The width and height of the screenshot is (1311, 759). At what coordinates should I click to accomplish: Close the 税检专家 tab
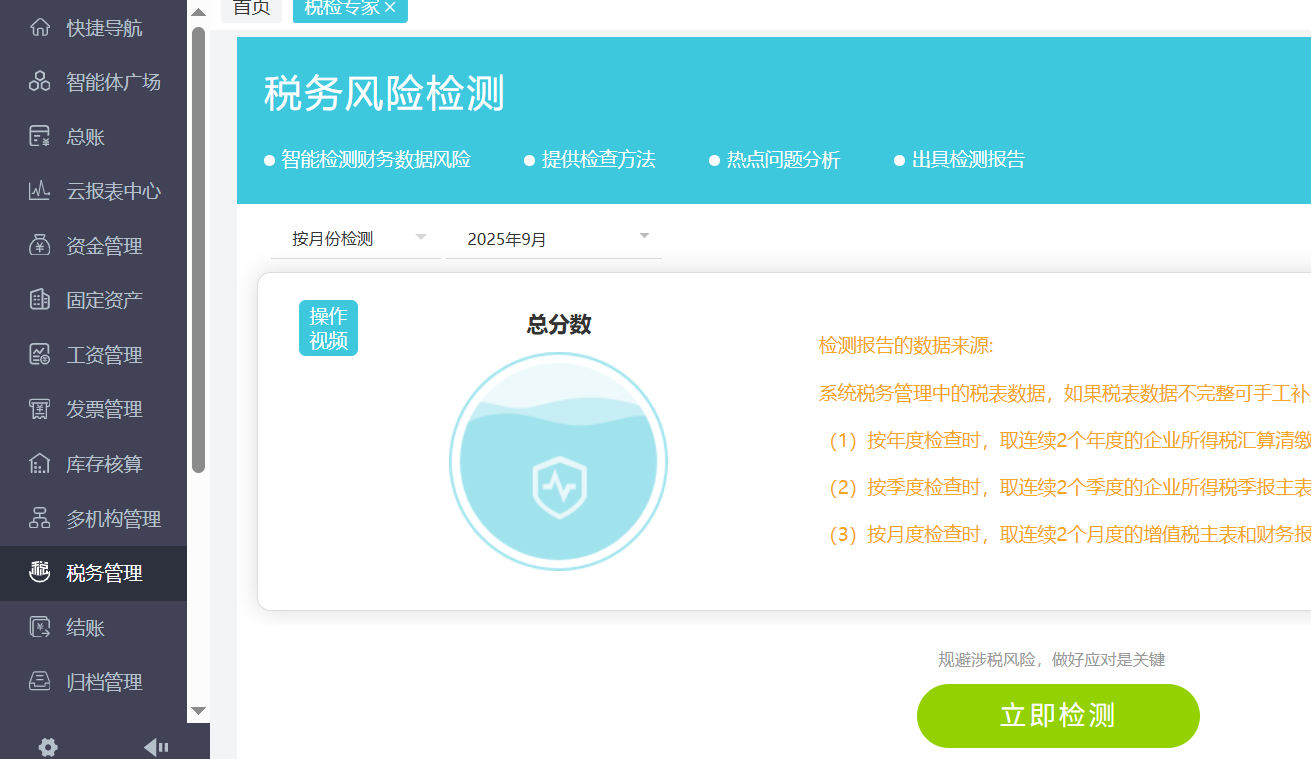point(390,8)
